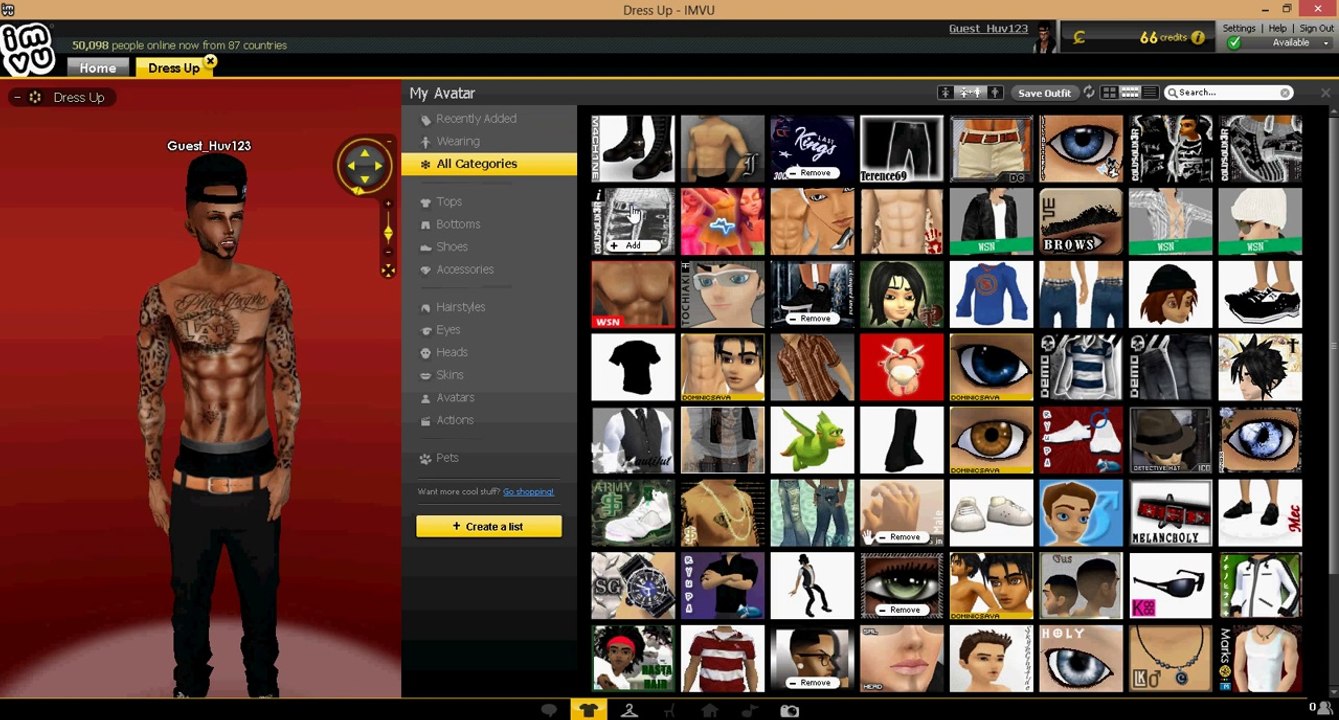Open Settings in the top right

(x=1239, y=28)
